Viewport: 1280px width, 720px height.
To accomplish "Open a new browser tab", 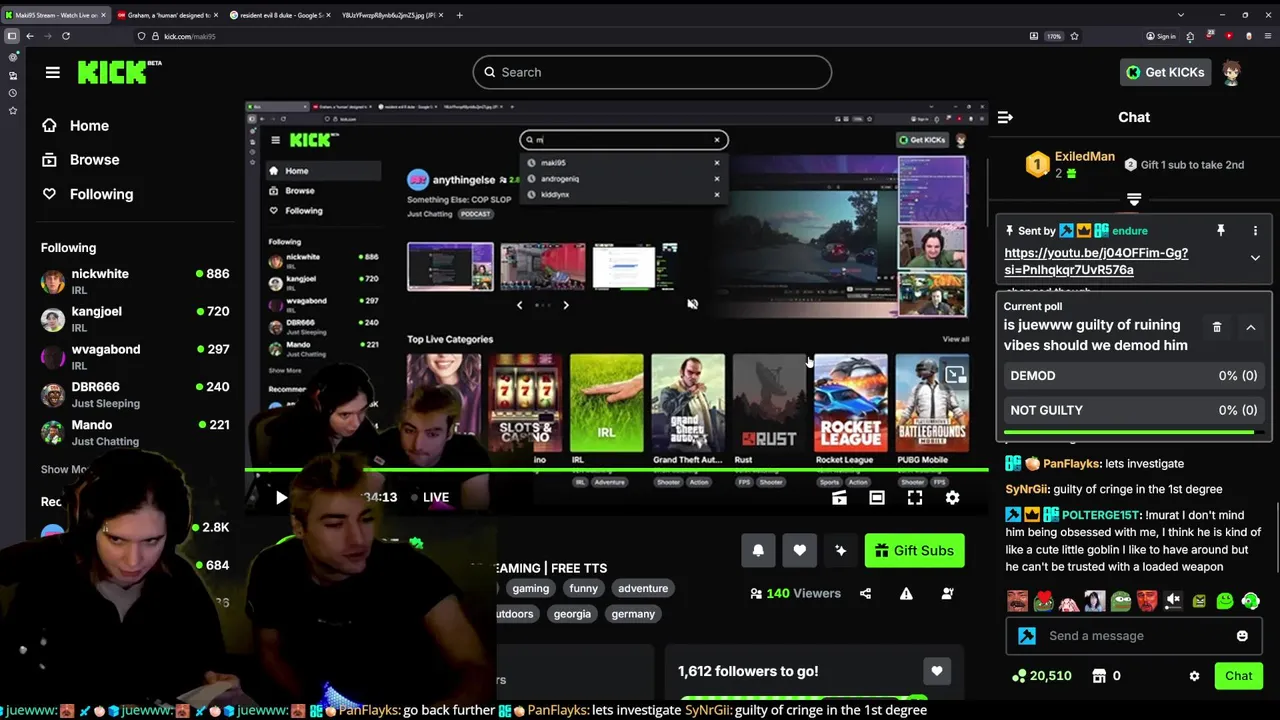I will pyautogui.click(x=459, y=15).
